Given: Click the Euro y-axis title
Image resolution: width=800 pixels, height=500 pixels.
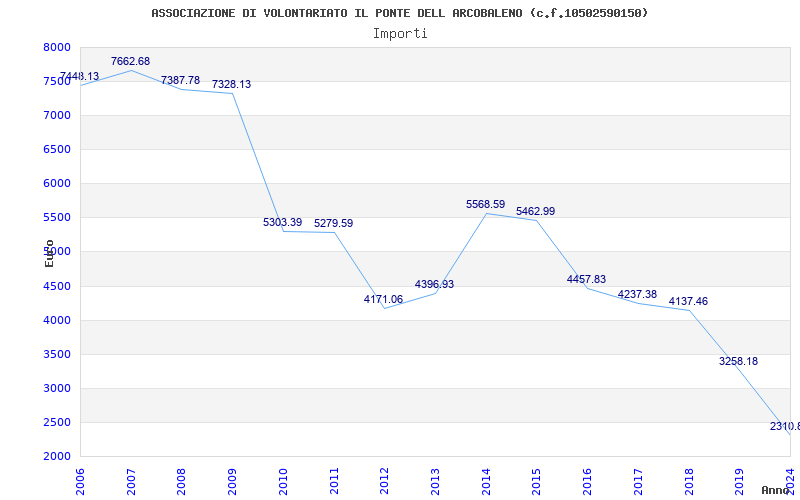Looking at the screenshot, I should [x=49, y=253].
